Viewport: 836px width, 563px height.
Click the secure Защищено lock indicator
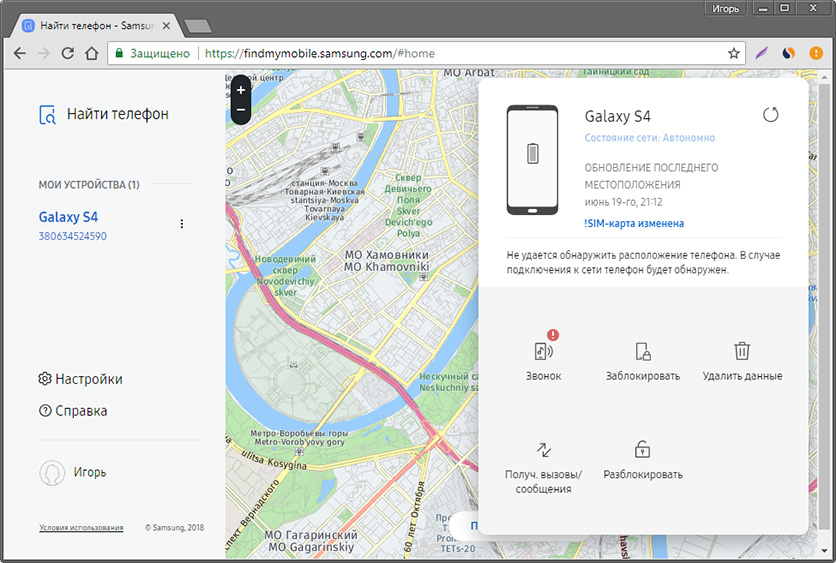152,53
